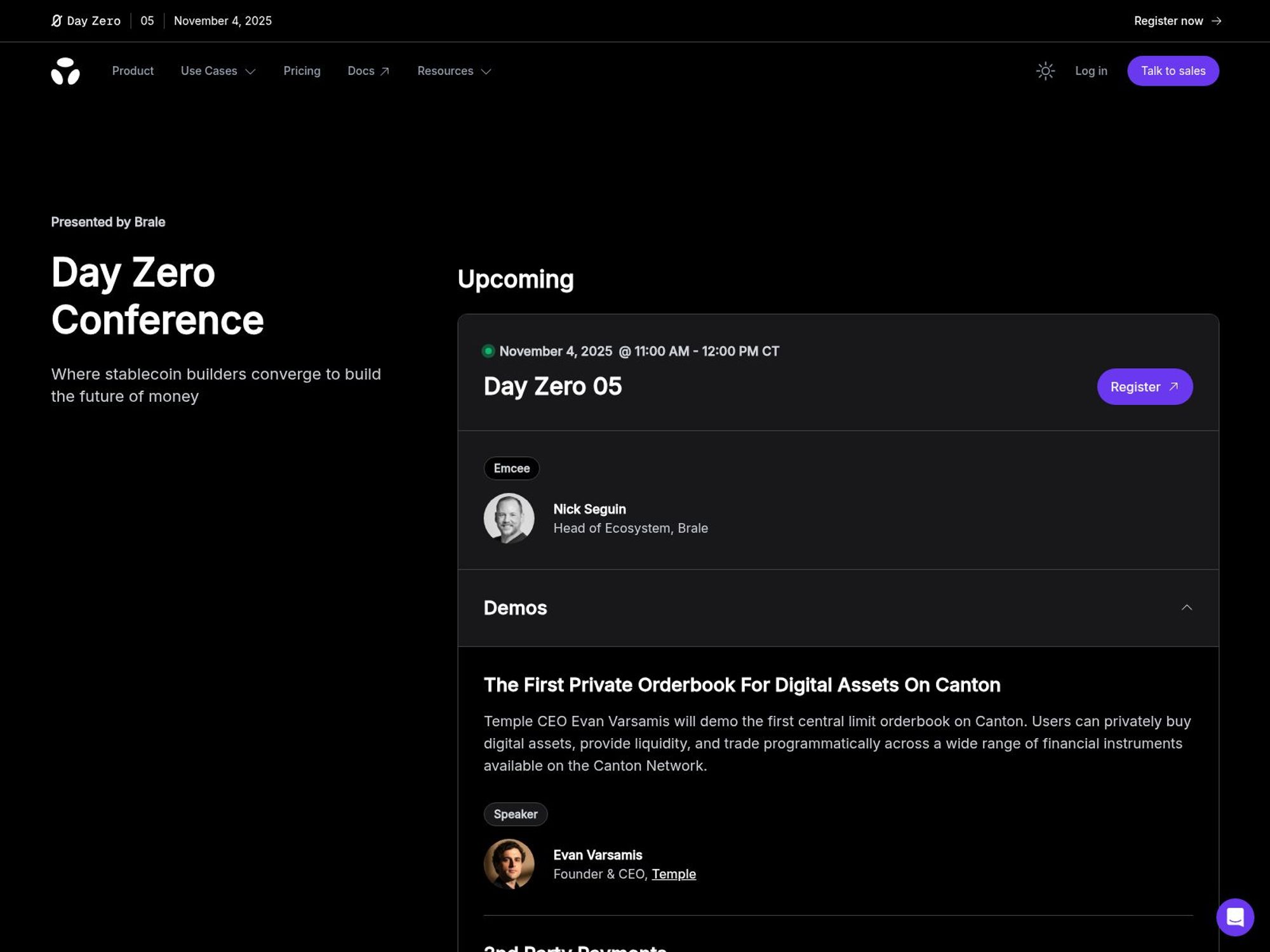The image size is (1270, 952).
Task: Click the green live status dot next to the date
Action: tap(488, 350)
